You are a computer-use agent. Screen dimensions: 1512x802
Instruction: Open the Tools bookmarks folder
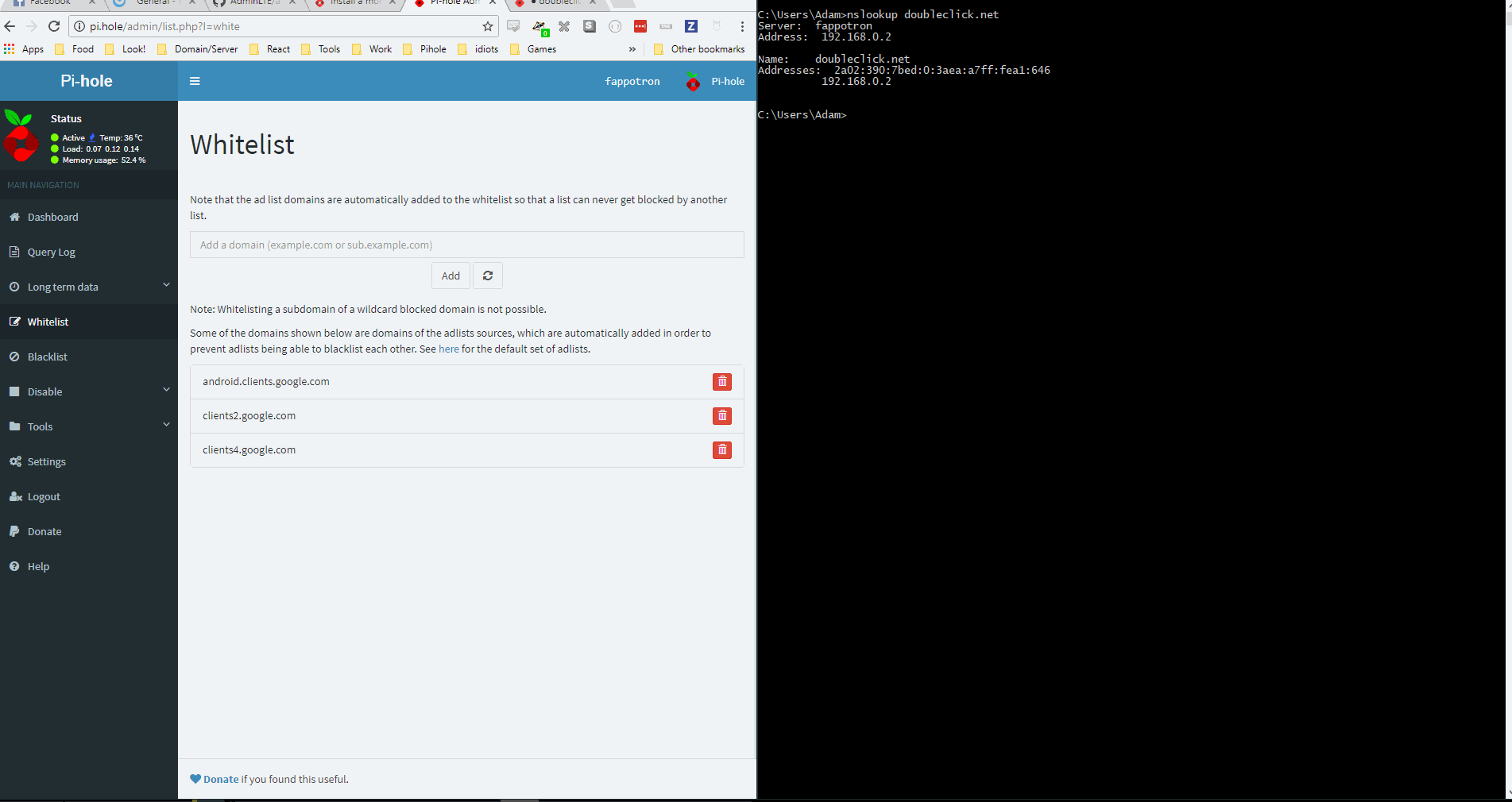point(321,49)
